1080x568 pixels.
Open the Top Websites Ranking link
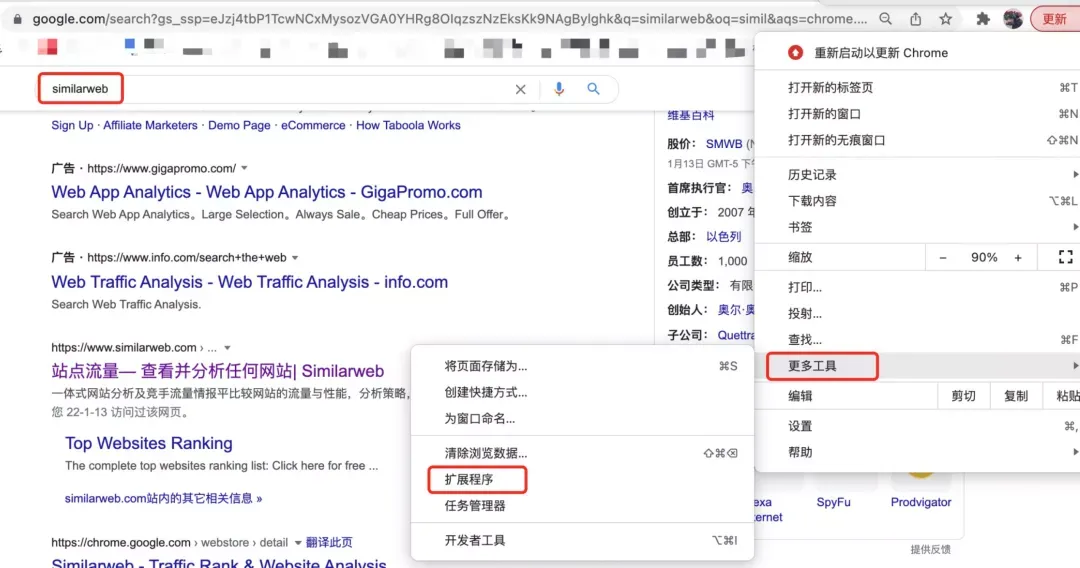[x=149, y=443]
